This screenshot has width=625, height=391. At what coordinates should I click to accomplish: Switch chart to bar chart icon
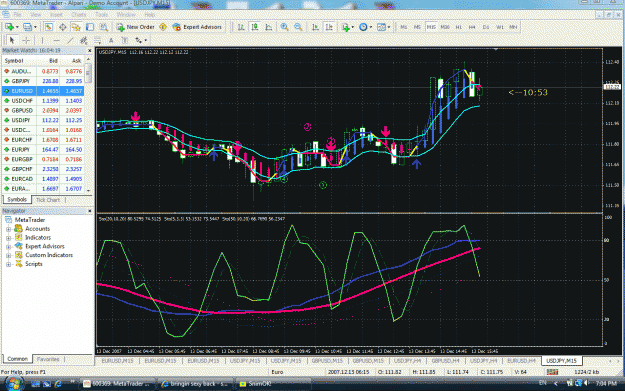click(x=241, y=27)
